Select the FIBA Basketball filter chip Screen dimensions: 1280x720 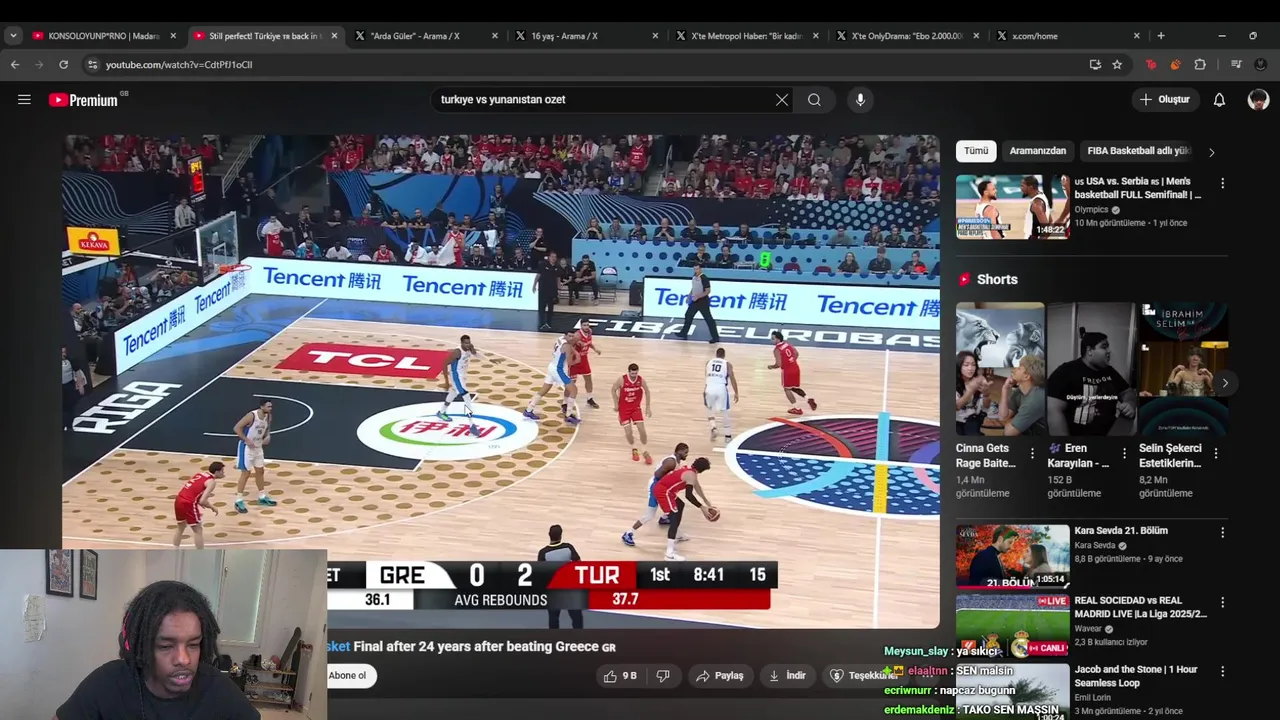1138,151
